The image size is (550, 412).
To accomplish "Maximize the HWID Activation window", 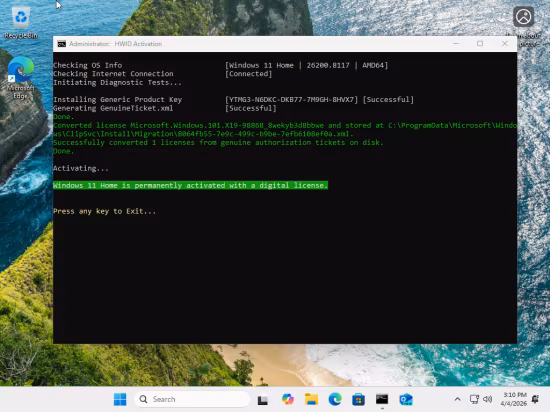I will 480,44.
